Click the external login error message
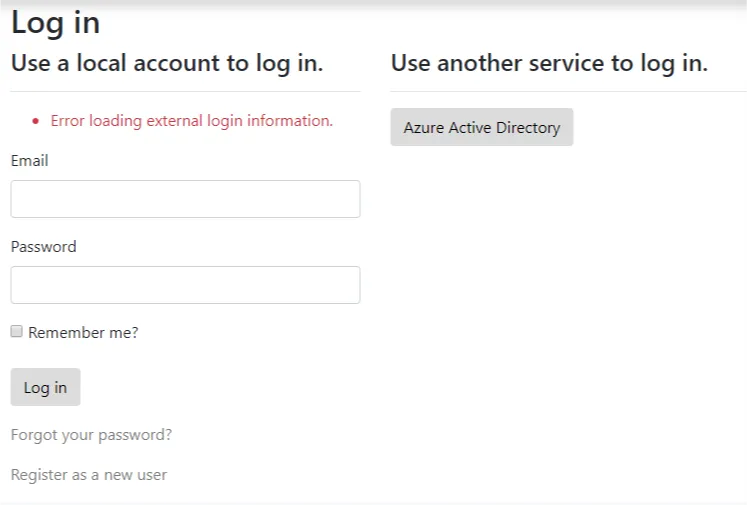The width and height of the screenshot is (747, 505). click(x=191, y=121)
